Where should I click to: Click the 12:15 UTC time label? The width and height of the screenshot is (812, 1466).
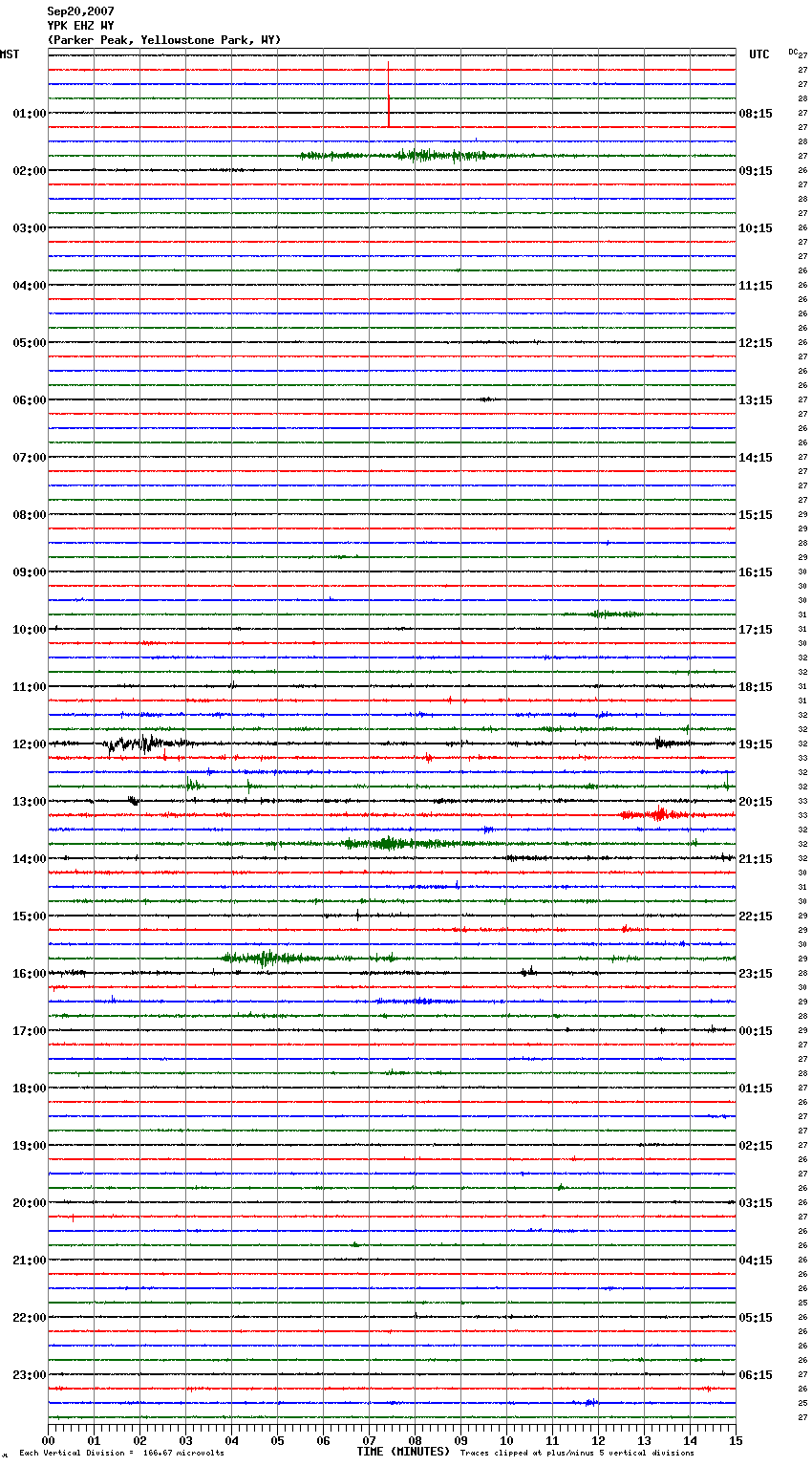click(x=756, y=343)
